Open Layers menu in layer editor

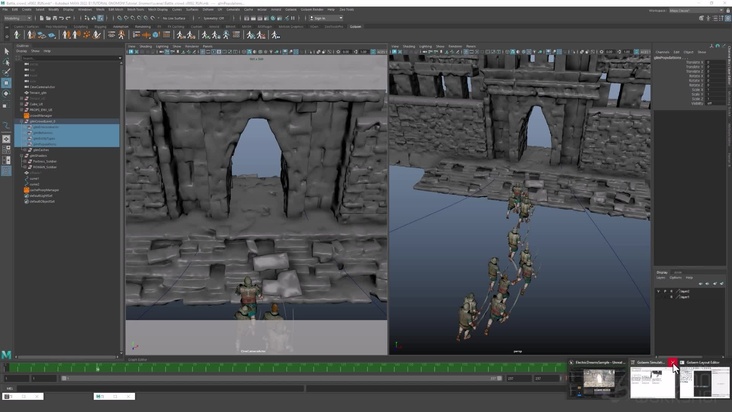(661, 278)
